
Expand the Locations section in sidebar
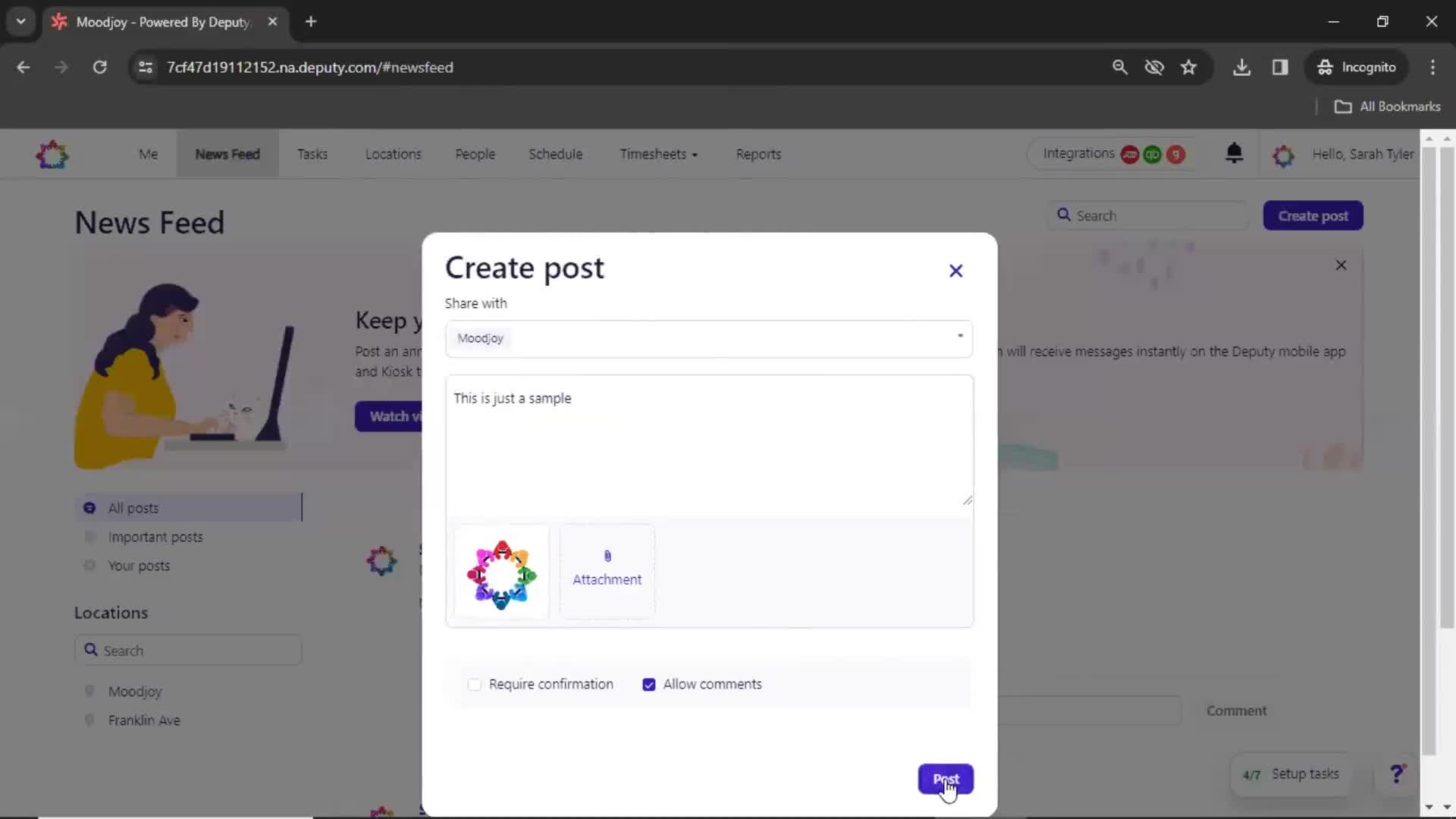coord(111,612)
